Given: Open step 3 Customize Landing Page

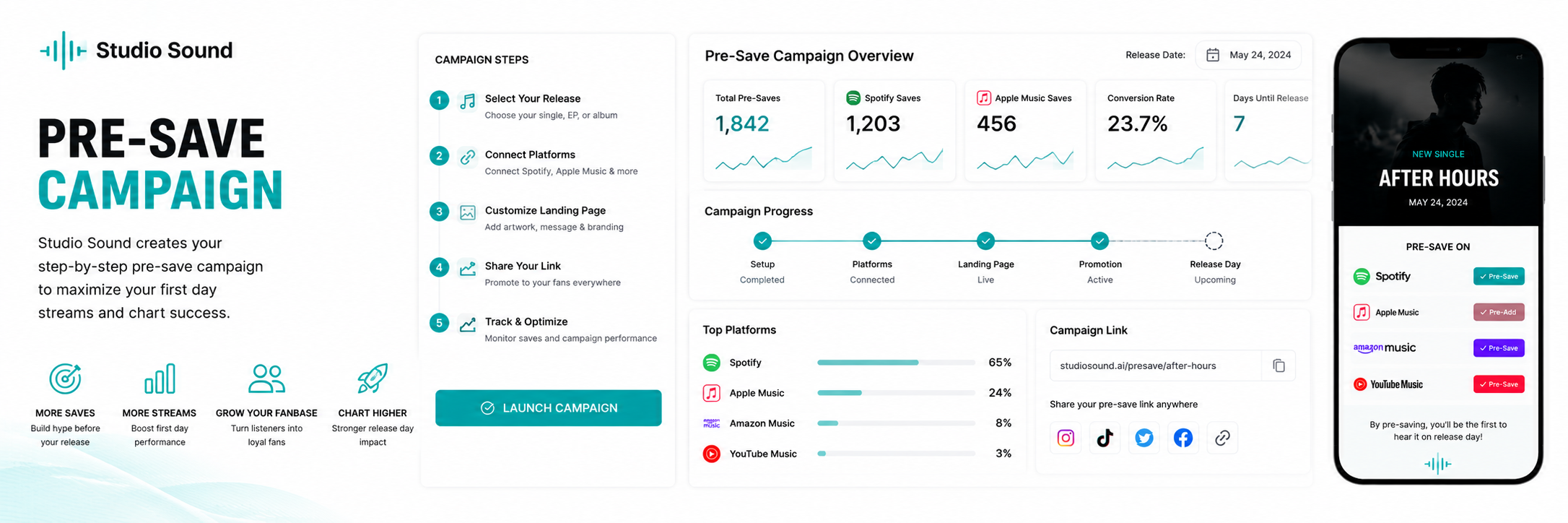Looking at the screenshot, I should (x=545, y=218).
